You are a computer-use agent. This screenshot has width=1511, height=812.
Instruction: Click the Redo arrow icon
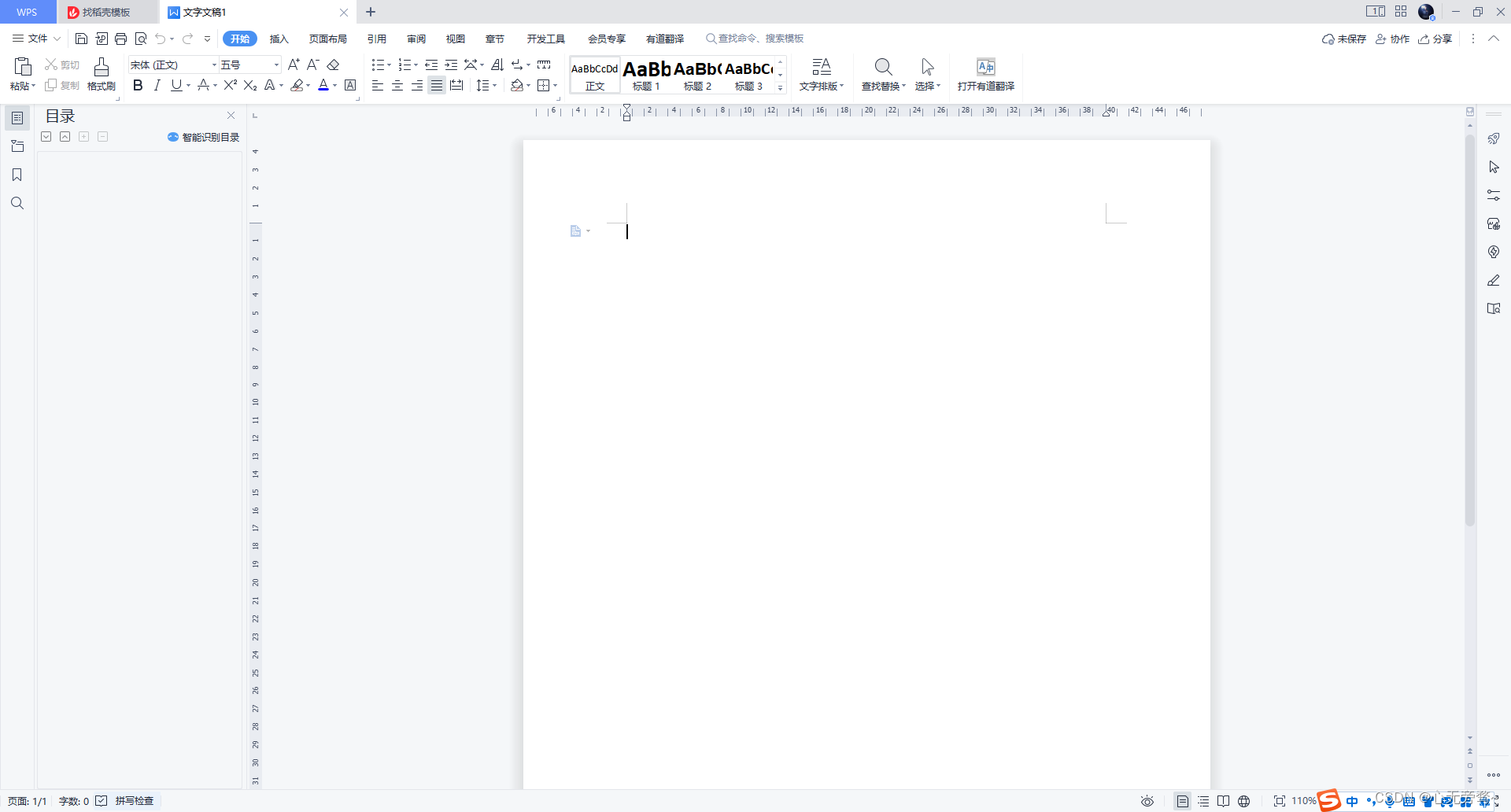click(x=187, y=39)
